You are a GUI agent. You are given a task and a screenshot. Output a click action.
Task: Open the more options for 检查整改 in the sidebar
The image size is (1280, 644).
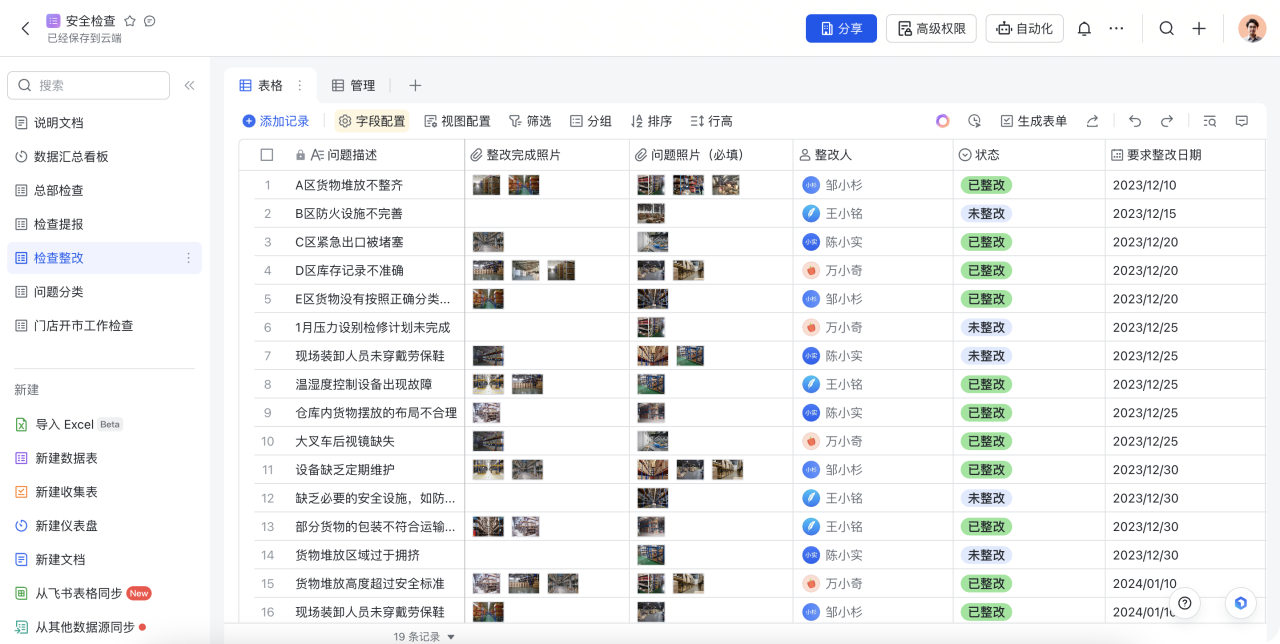tap(188, 258)
